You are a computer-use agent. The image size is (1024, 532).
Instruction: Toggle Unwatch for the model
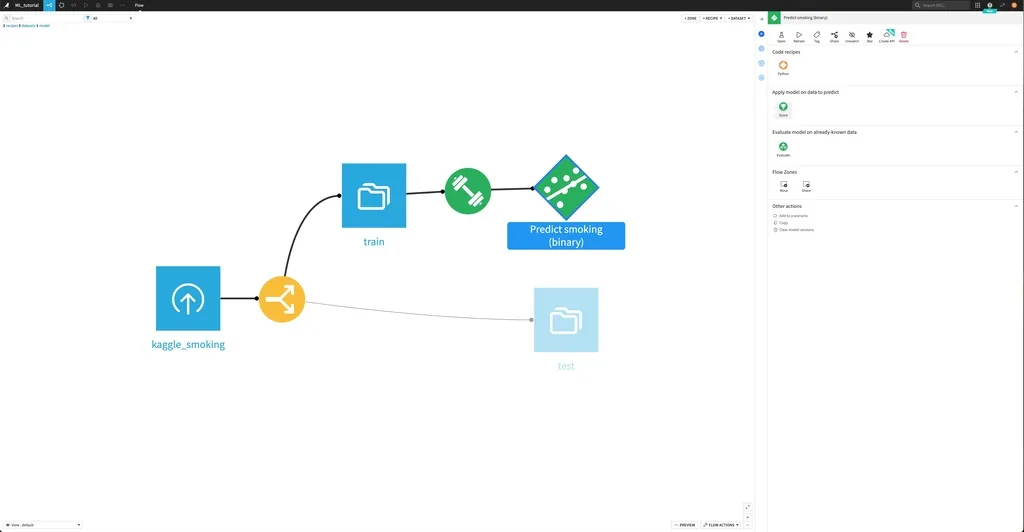click(x=852, y=37)
